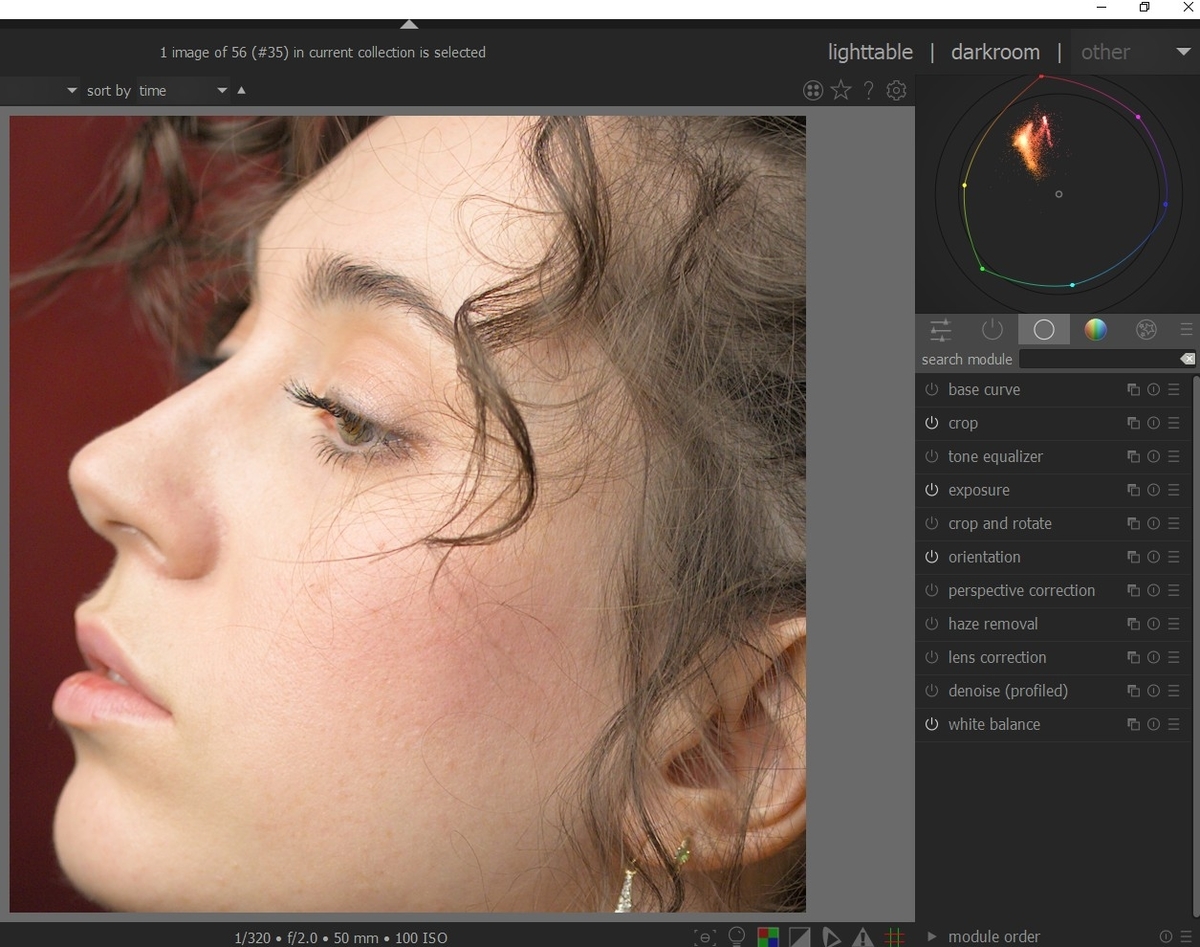
Task: Clear the search module field
Action: tap(1187, 359)
